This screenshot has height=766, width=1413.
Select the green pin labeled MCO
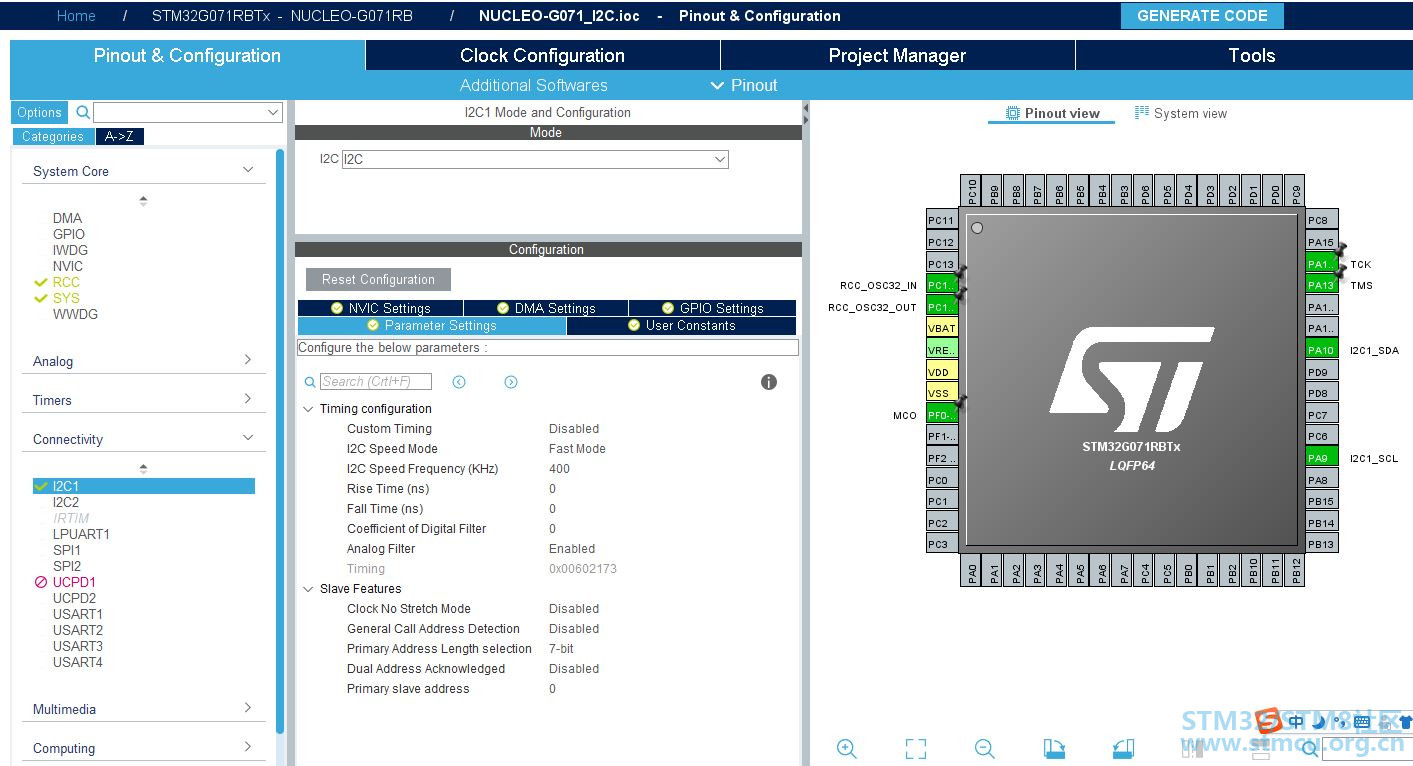click(942, 415)
